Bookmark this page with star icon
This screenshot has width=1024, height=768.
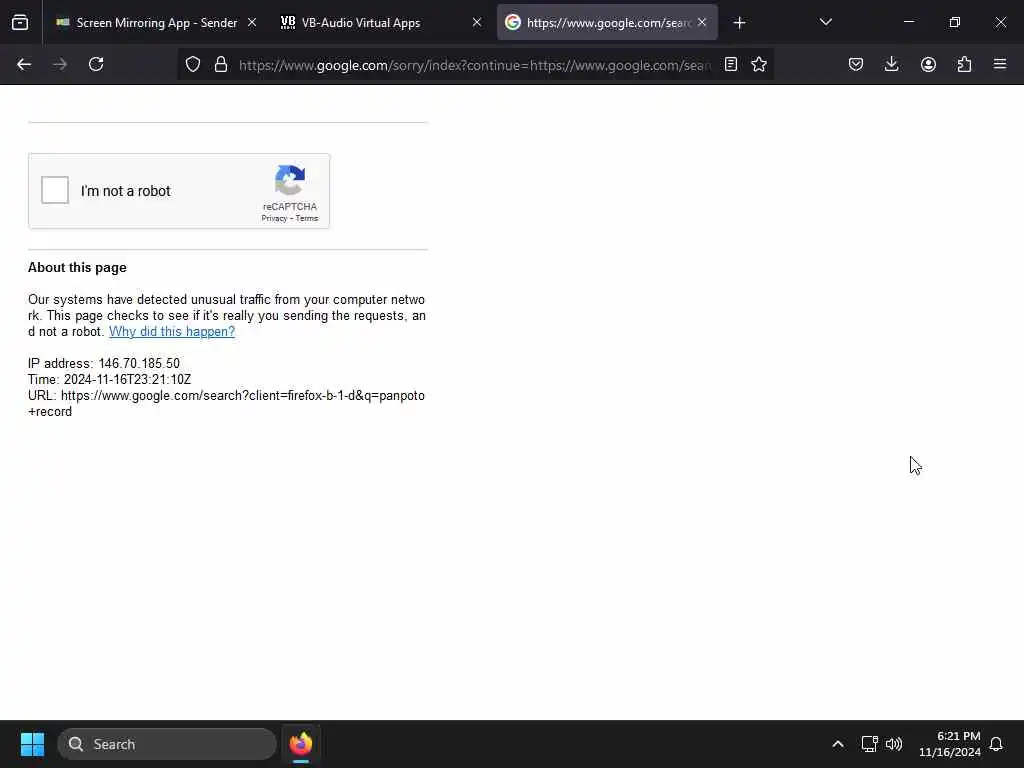point(759,64)
